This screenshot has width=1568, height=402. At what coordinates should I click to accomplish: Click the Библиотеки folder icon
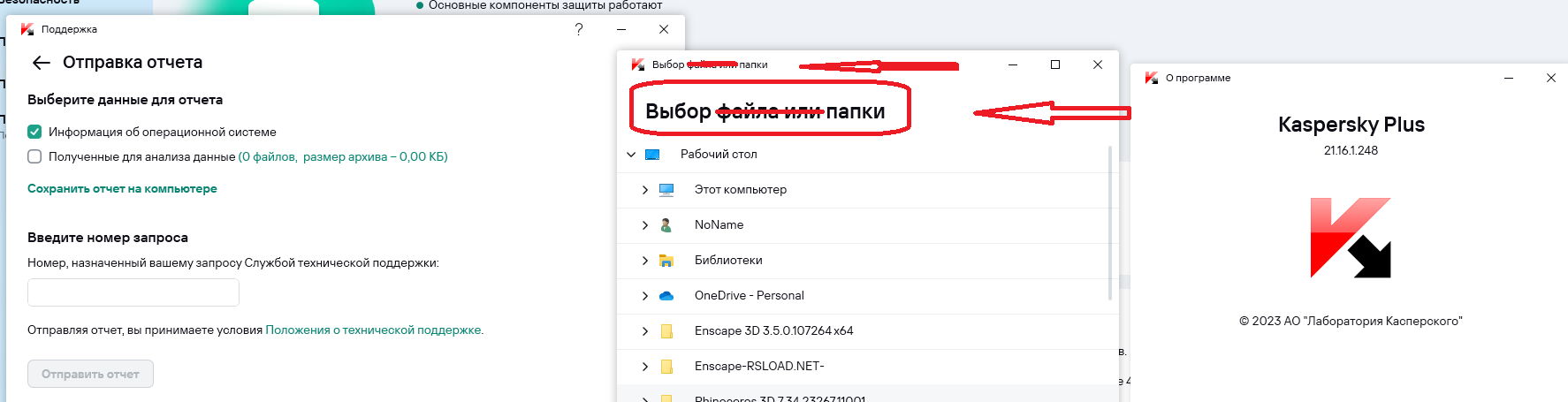click(x=666, y=261)
